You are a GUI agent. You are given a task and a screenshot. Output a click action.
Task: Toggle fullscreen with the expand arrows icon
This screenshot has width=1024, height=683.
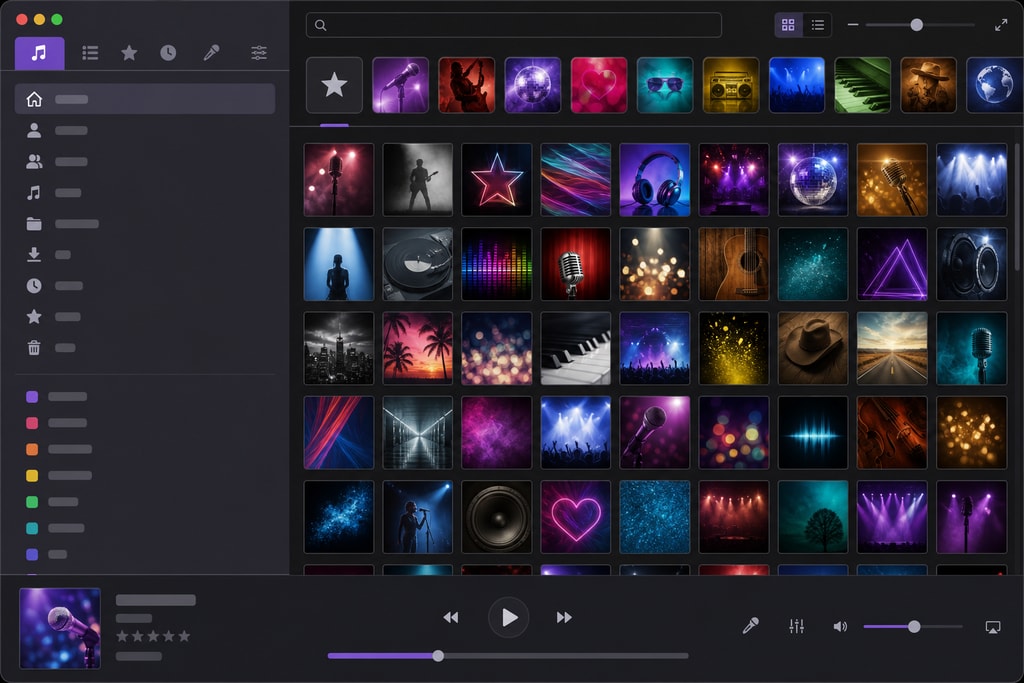[1000, 25]
